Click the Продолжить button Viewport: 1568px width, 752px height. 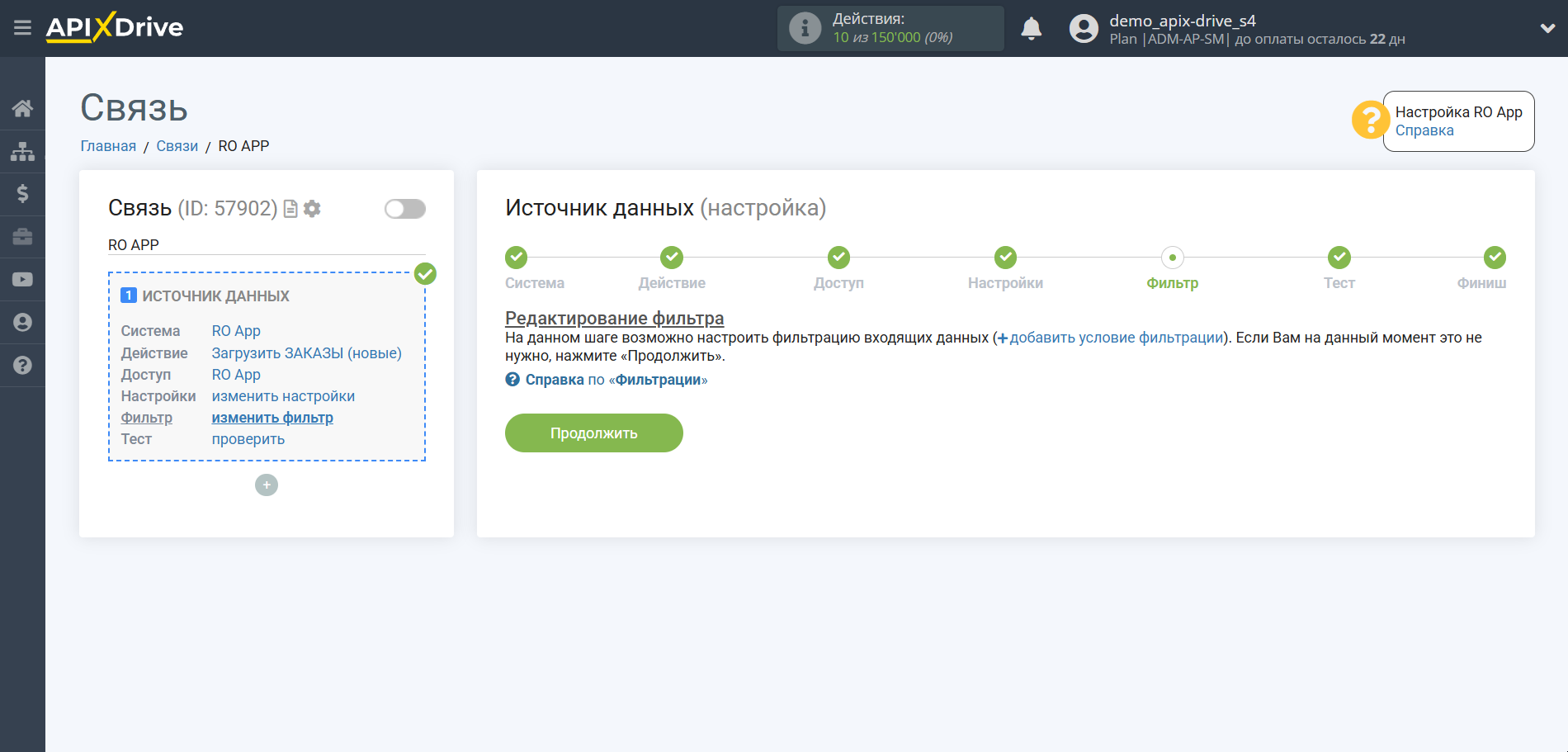tap(593, 433)
